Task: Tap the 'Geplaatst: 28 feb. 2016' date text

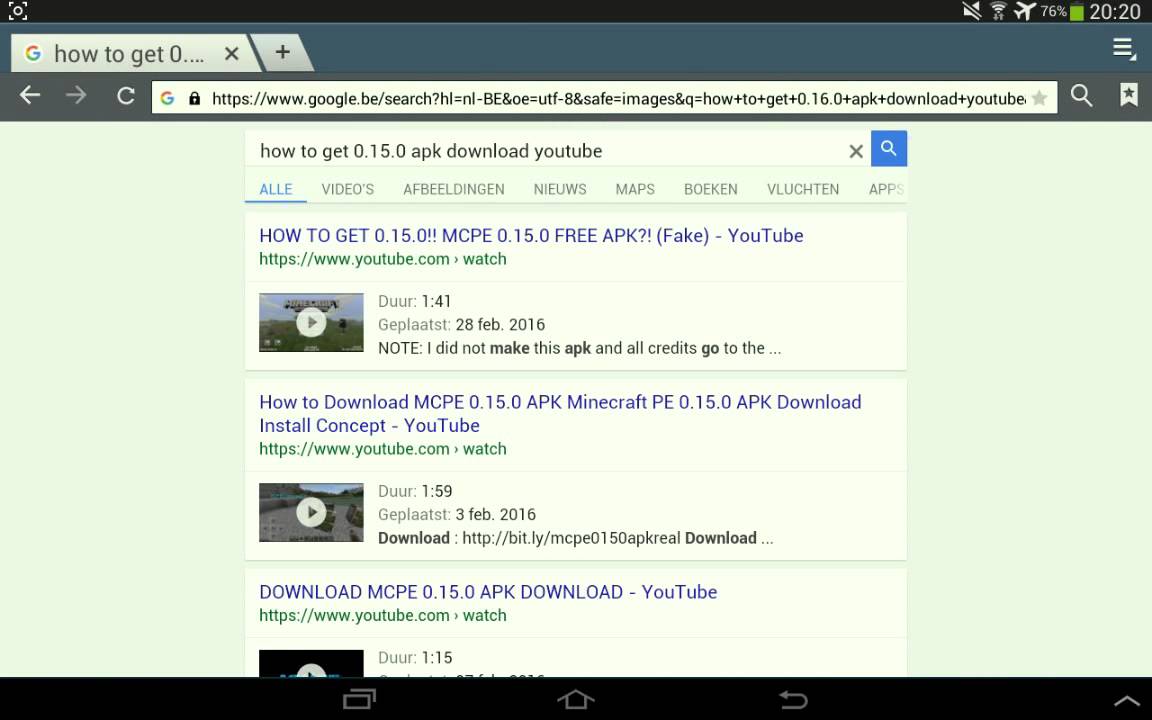Action: (x=461, y=325)
